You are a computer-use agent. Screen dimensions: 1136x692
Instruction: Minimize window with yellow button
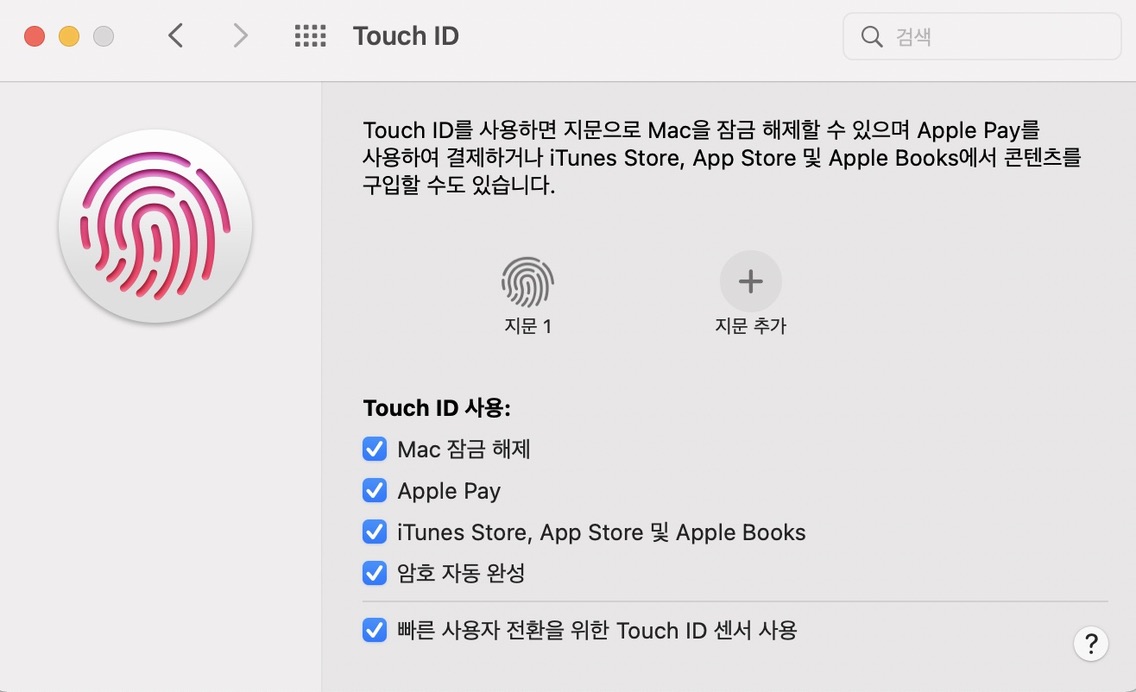pos(69,36)
